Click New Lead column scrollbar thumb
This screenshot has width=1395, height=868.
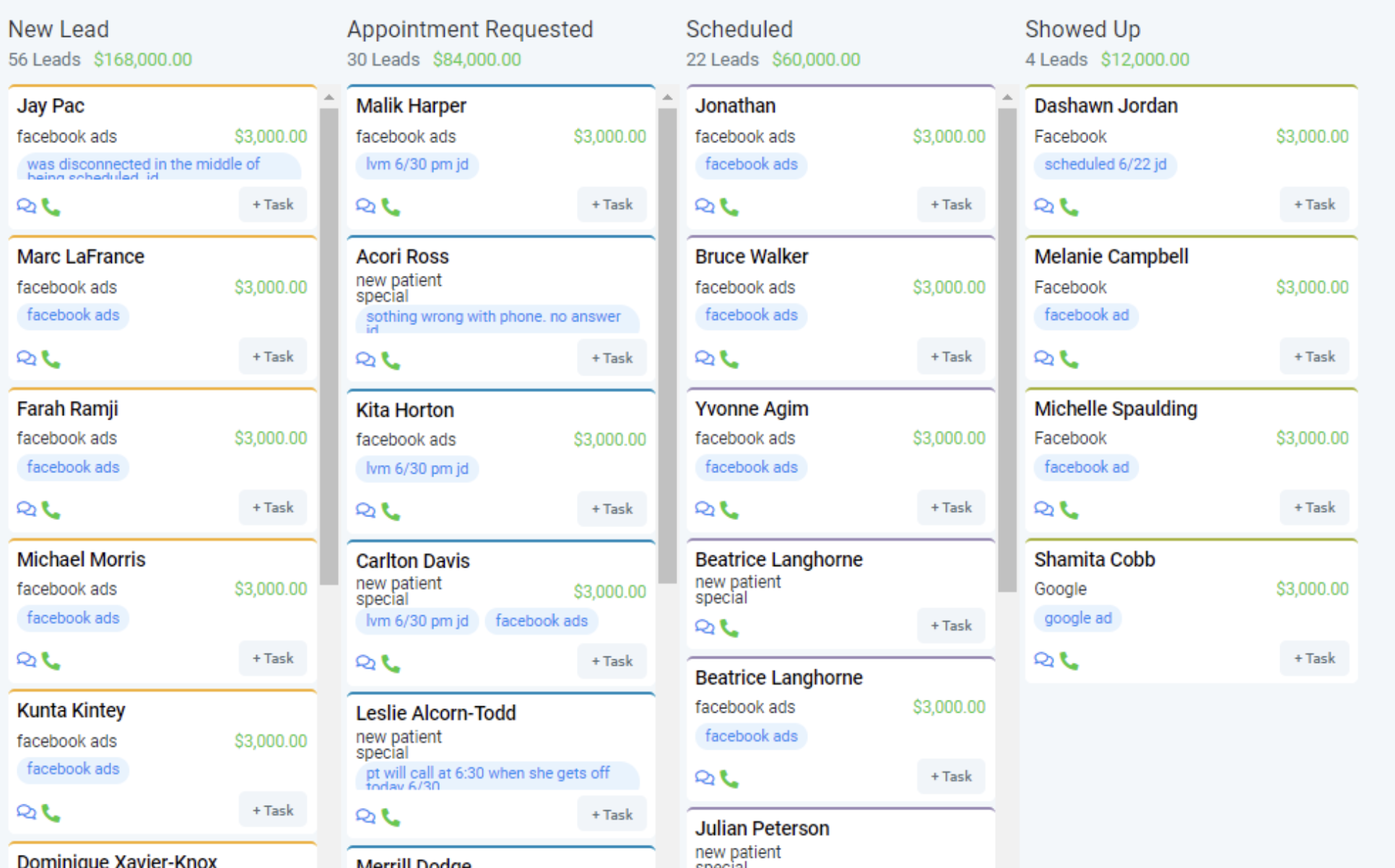pyautogui.click(x=329, y=347)
